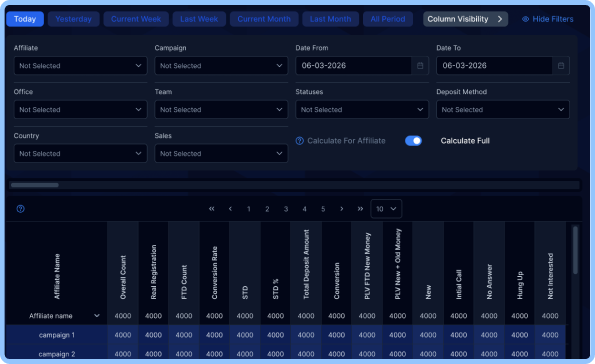Jump to the last page

coord(360,209)
